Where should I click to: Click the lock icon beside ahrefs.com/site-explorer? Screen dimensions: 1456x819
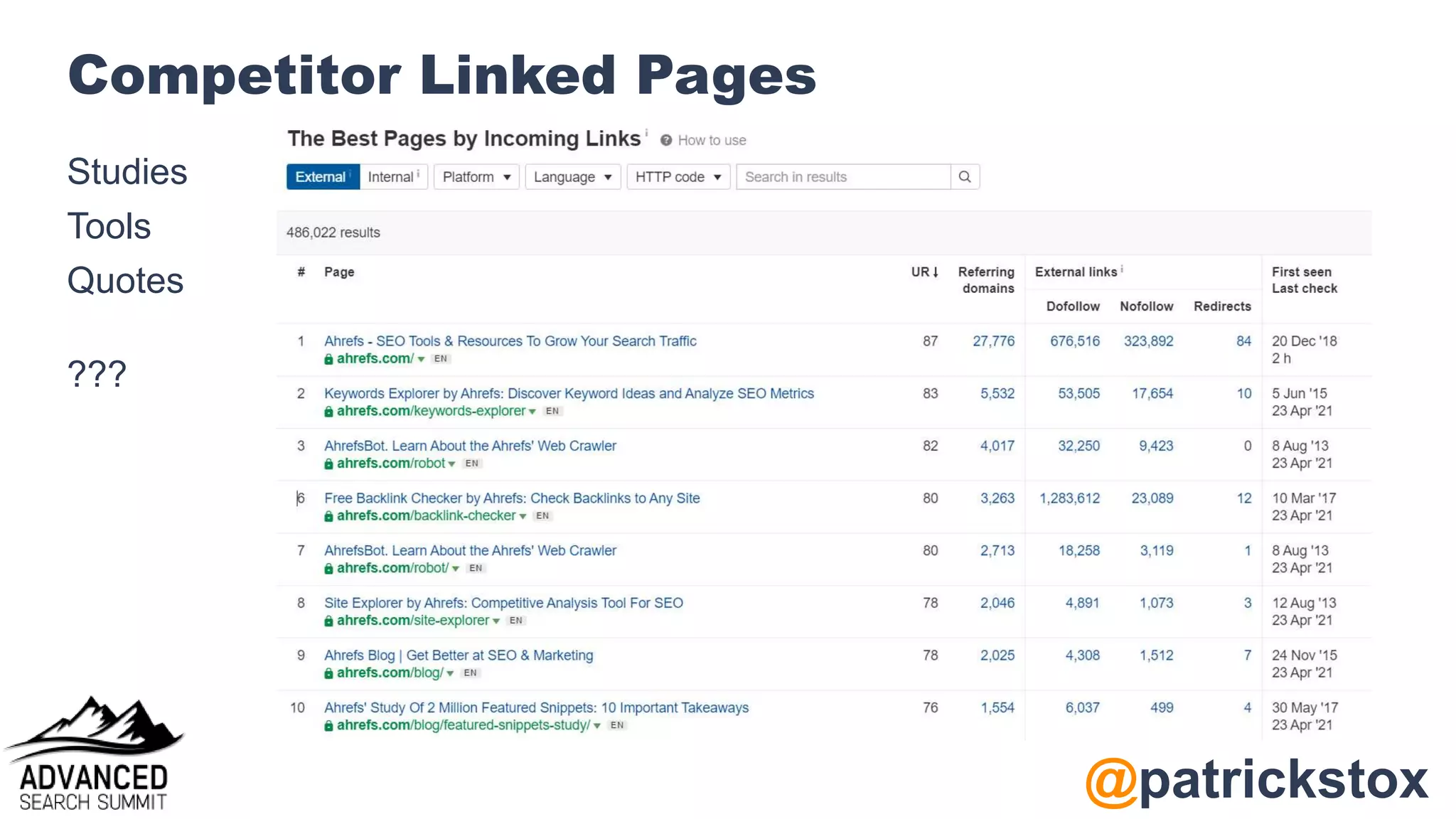(328, 621)
